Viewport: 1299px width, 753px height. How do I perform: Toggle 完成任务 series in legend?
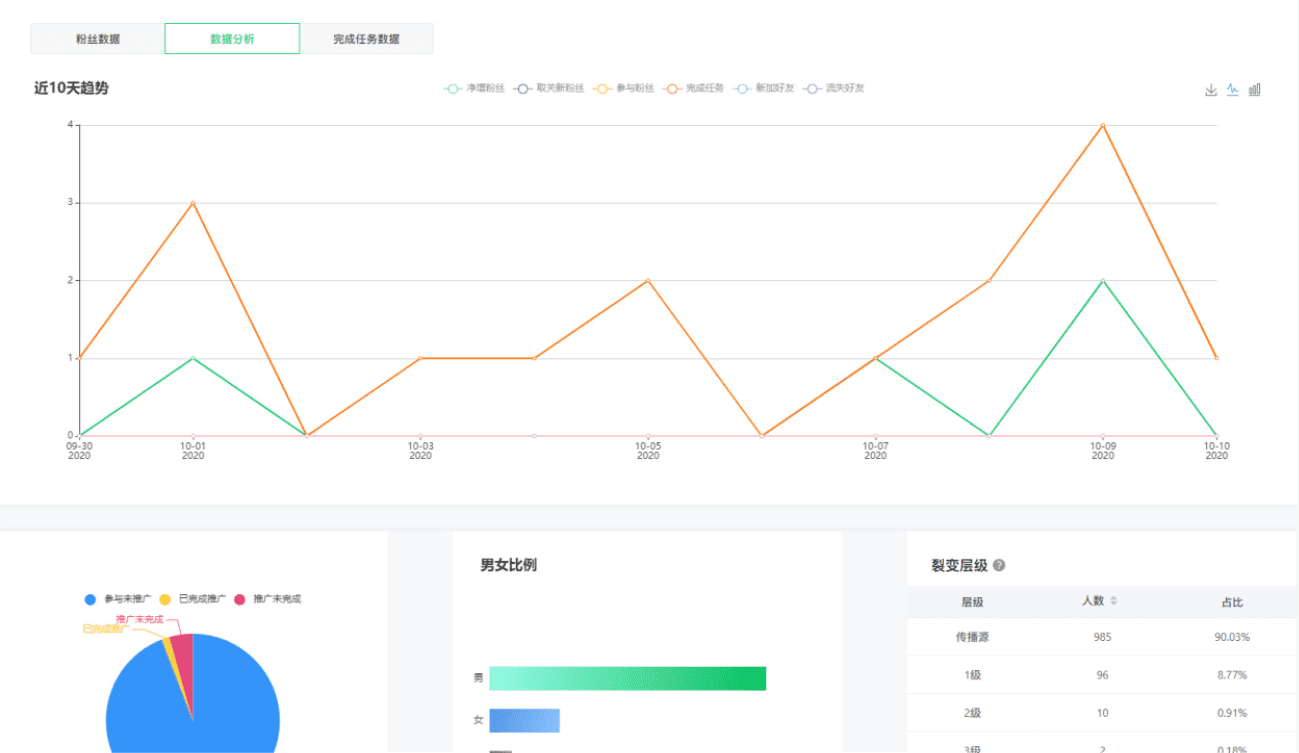694,88
